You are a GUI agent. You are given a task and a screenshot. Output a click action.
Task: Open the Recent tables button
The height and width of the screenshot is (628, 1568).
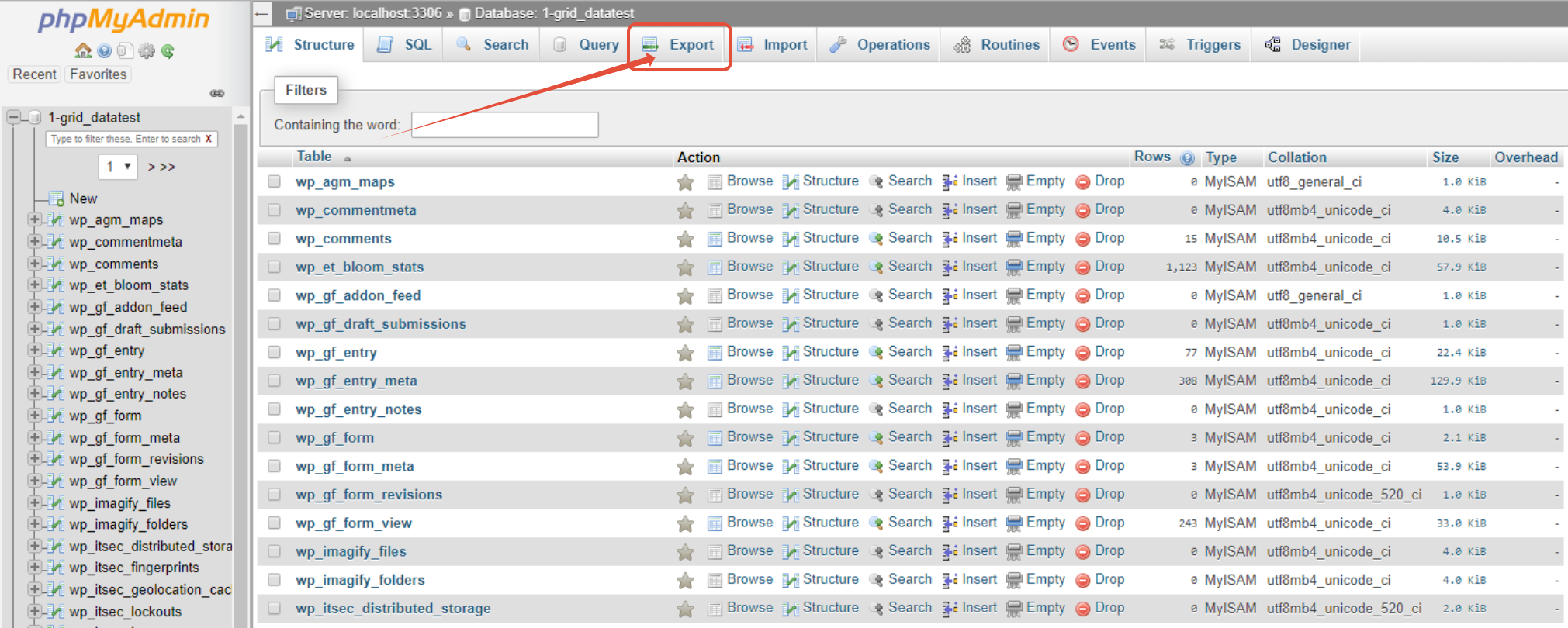click(34, 74)
